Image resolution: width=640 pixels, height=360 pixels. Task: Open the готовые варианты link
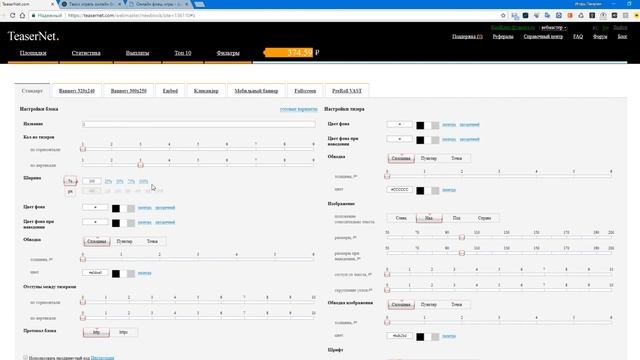click(298, 109)
